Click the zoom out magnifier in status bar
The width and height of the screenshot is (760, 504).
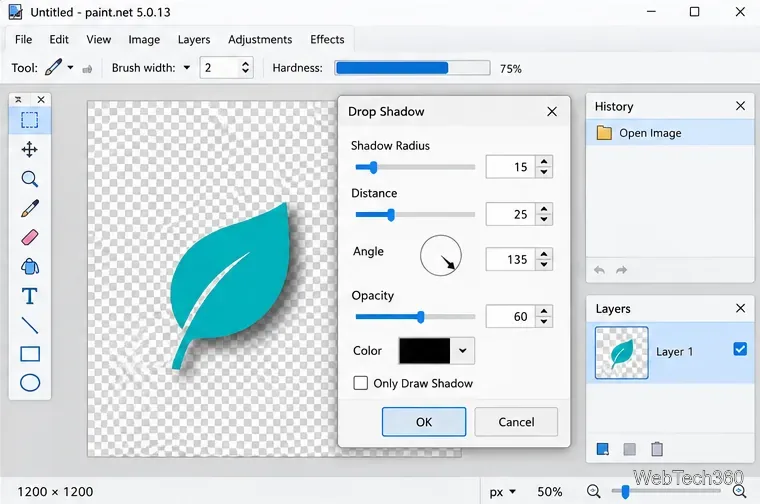593,491
